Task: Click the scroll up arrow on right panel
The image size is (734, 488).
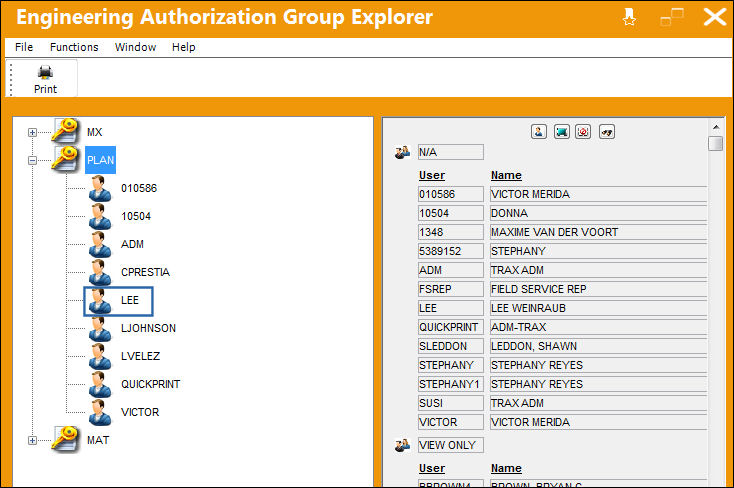Action: point(716,127)
